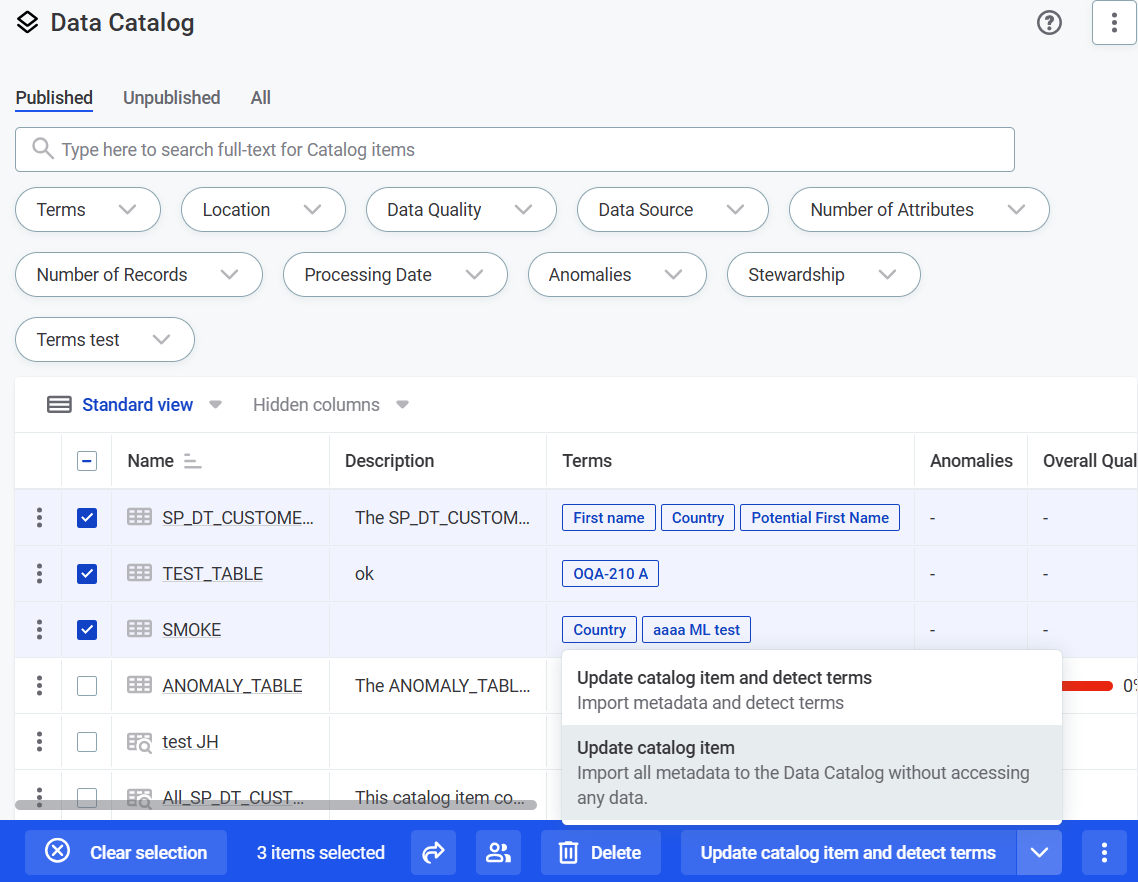Open the kebab menu on the SMOKE row

[x=37, y=629]
